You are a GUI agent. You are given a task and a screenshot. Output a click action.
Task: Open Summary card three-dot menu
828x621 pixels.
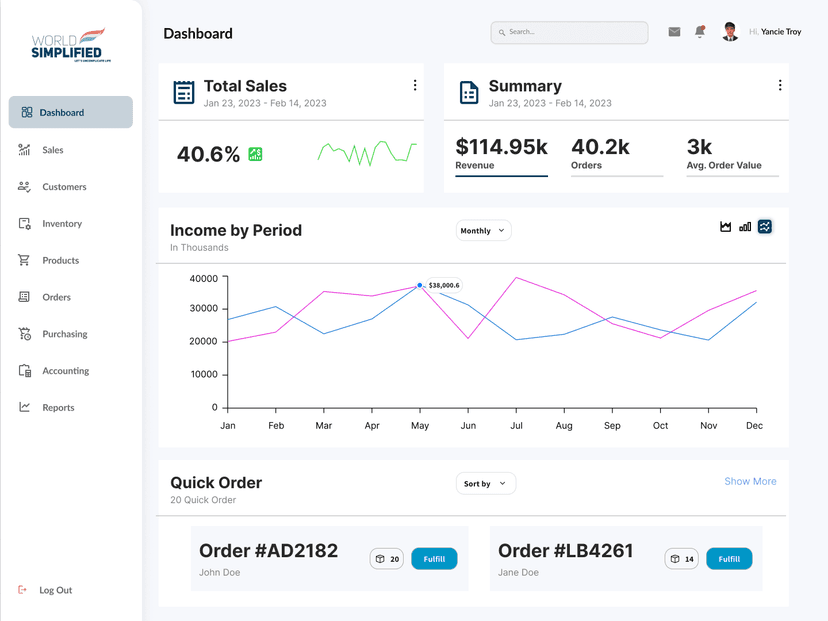pos(780,86)
